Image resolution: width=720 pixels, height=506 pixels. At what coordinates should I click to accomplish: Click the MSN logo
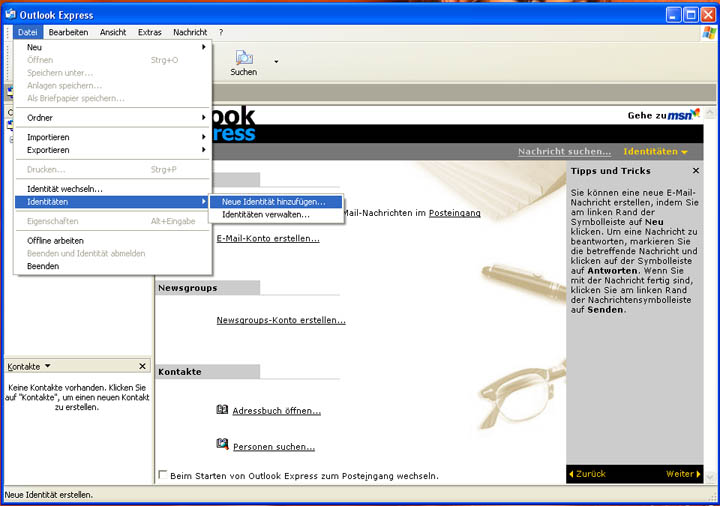(684, 115)
